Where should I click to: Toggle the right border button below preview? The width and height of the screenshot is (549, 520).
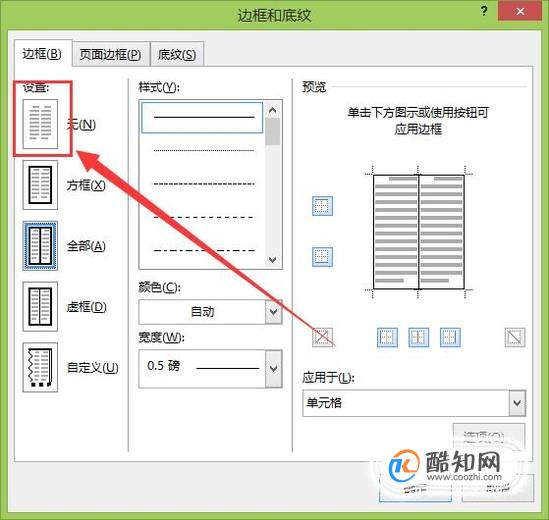coord(450,338)
